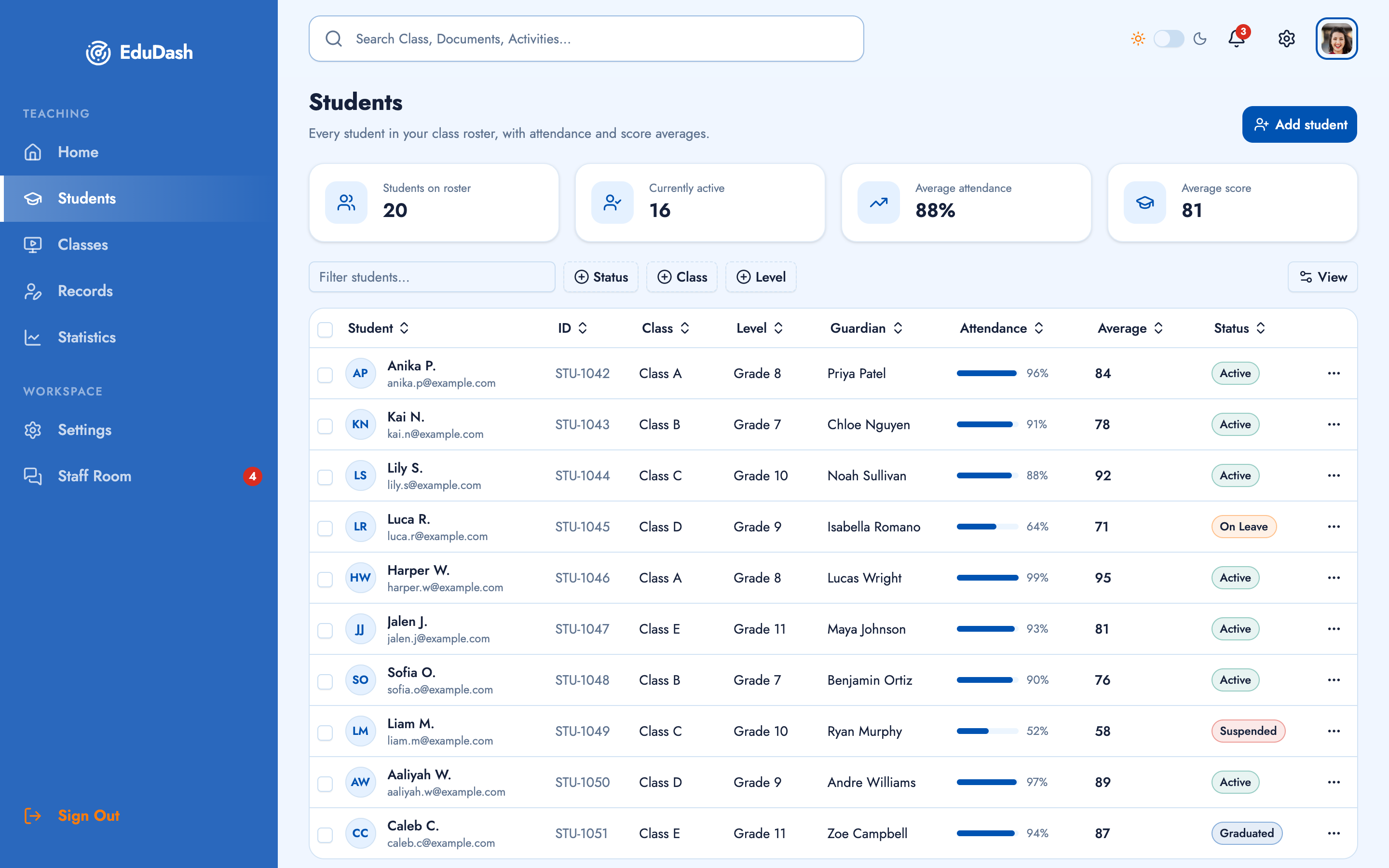Open the user profile avatar

click(1336, 39)
